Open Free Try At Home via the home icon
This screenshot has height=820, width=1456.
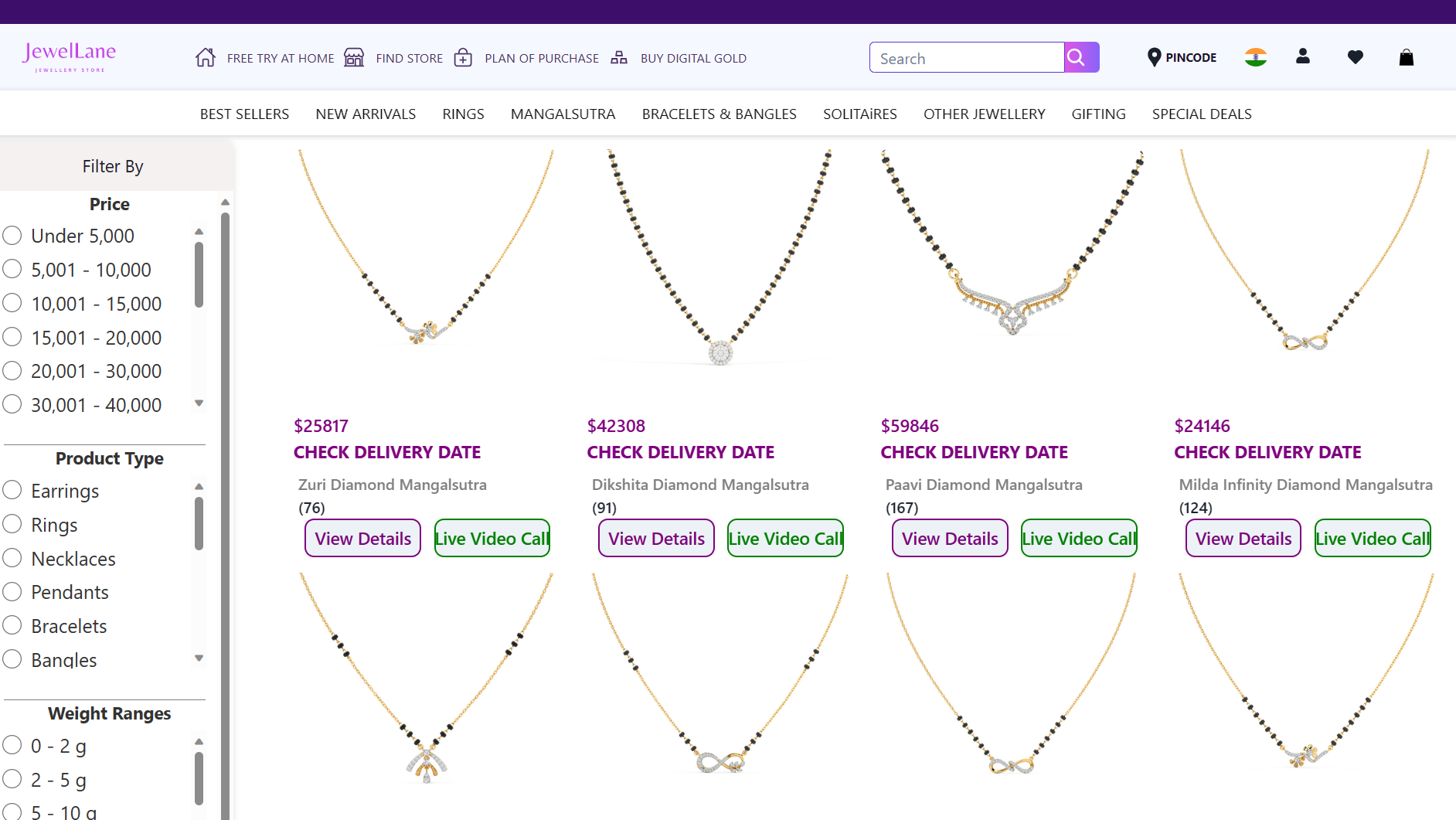(x=206, y=57)
